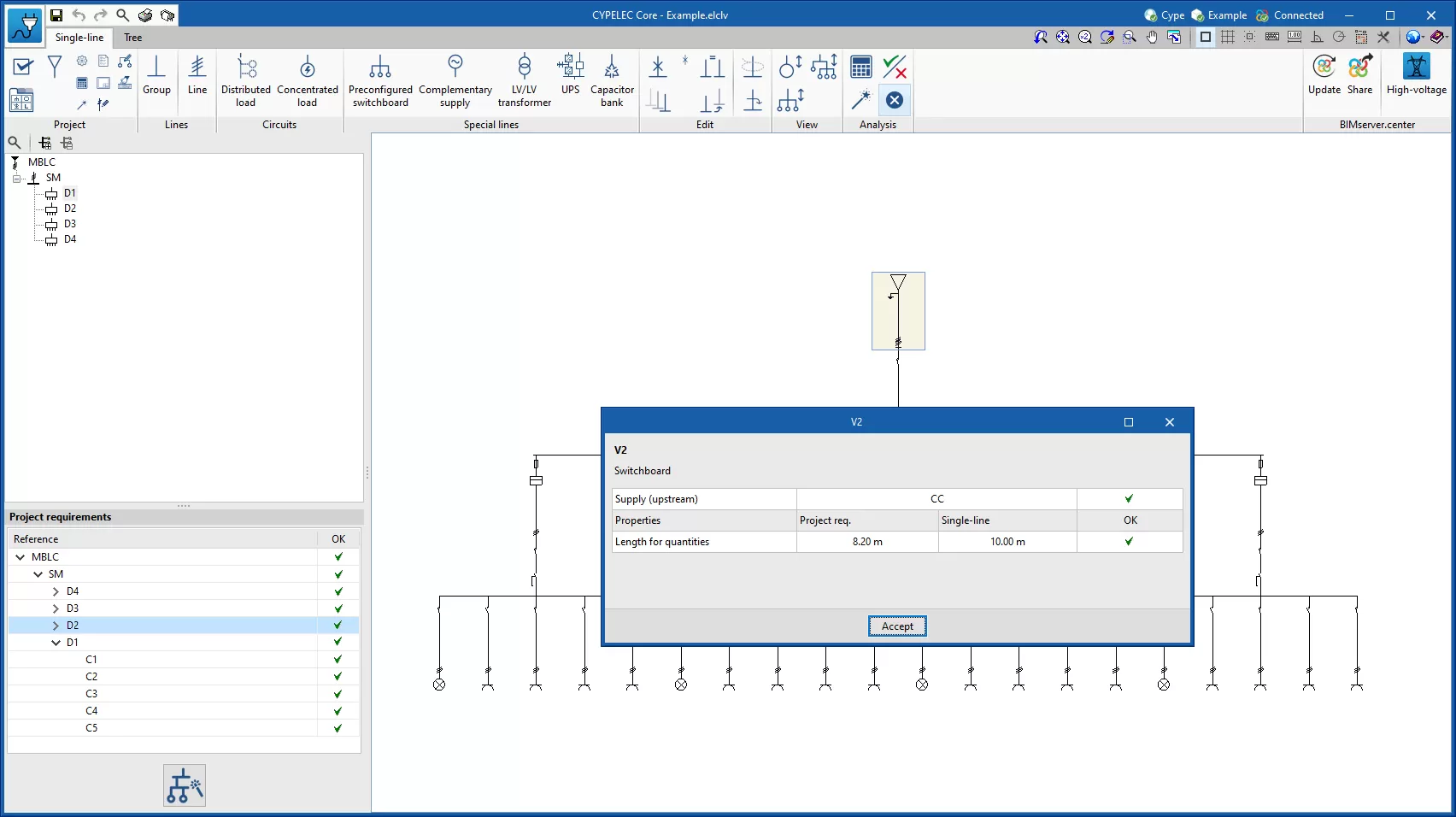Click the expand all tree nodes icon
This screenshot has width=1456, height=817.
click(45, 143)
